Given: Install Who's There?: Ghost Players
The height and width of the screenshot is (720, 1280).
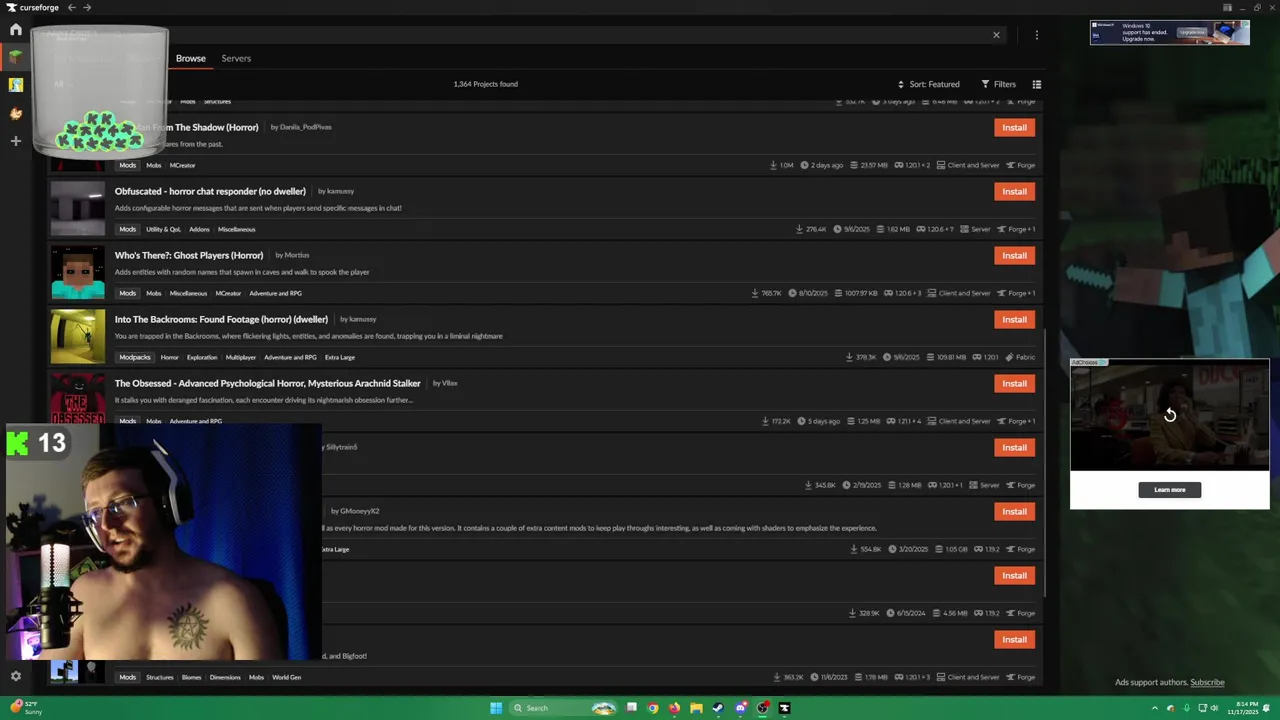Looking at the screenshot, I should [1014, 255].
